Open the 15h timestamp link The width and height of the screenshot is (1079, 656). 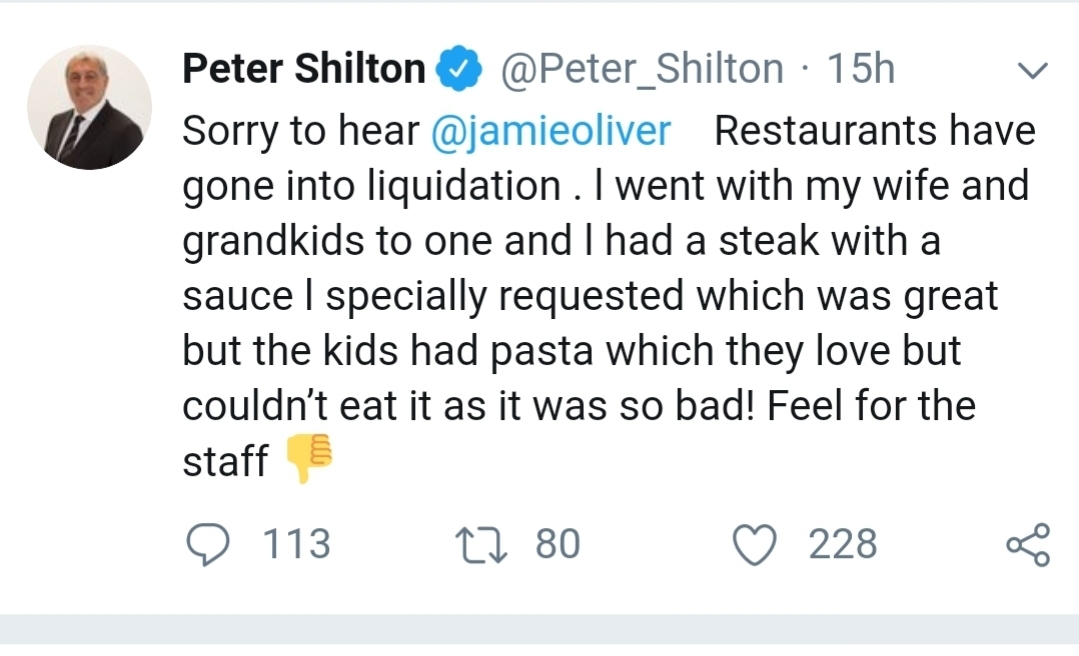click(x=860, y=69)
